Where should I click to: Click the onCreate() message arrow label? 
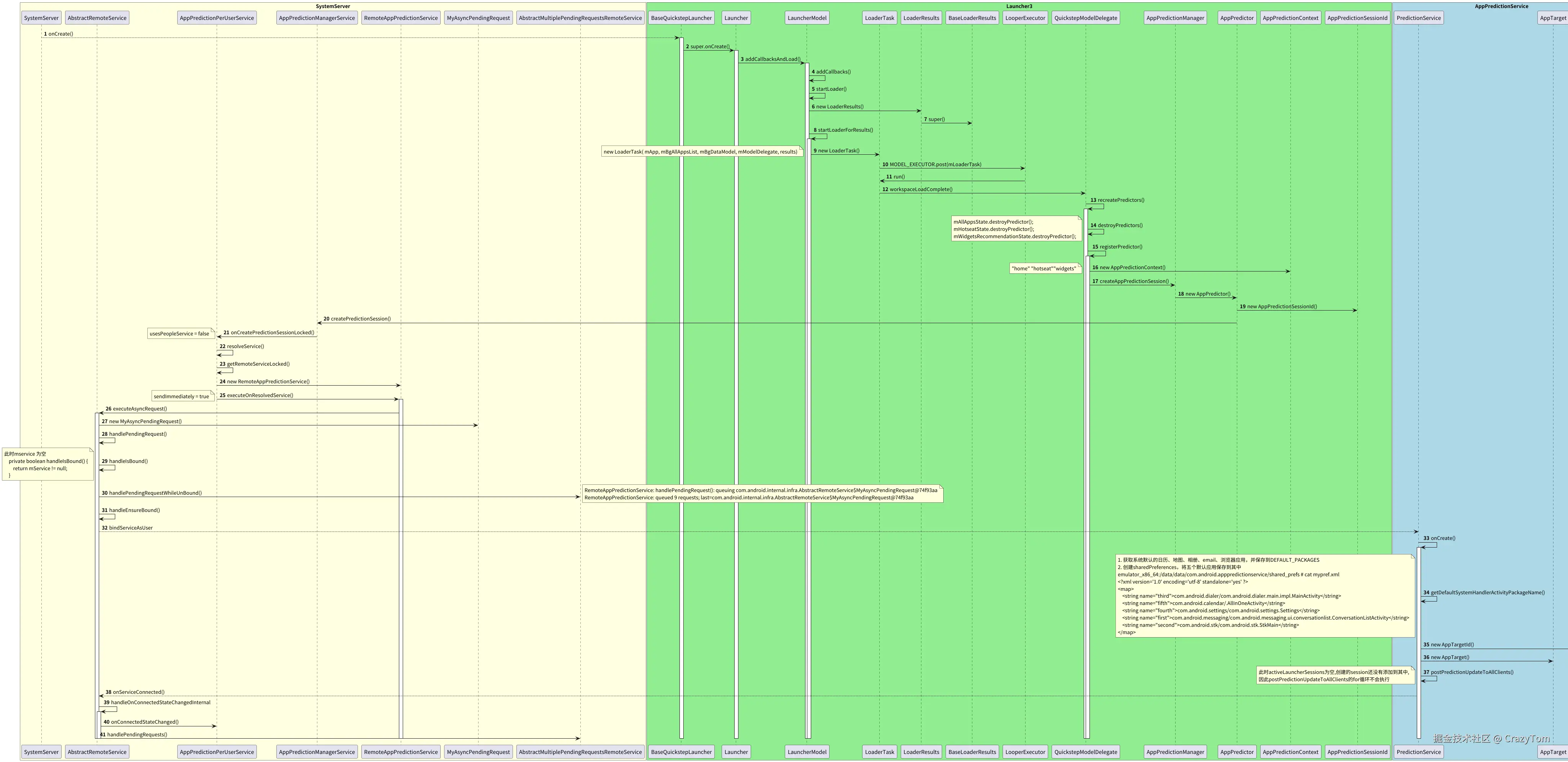[x=59, y=33]
